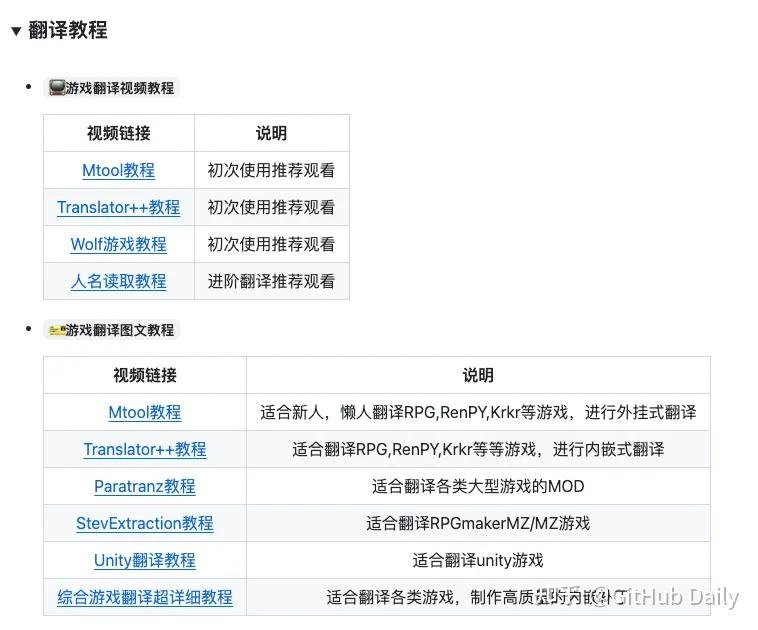
Task: Open Mtool教程 link in video tutorial table
Action: tap(118, 170)
